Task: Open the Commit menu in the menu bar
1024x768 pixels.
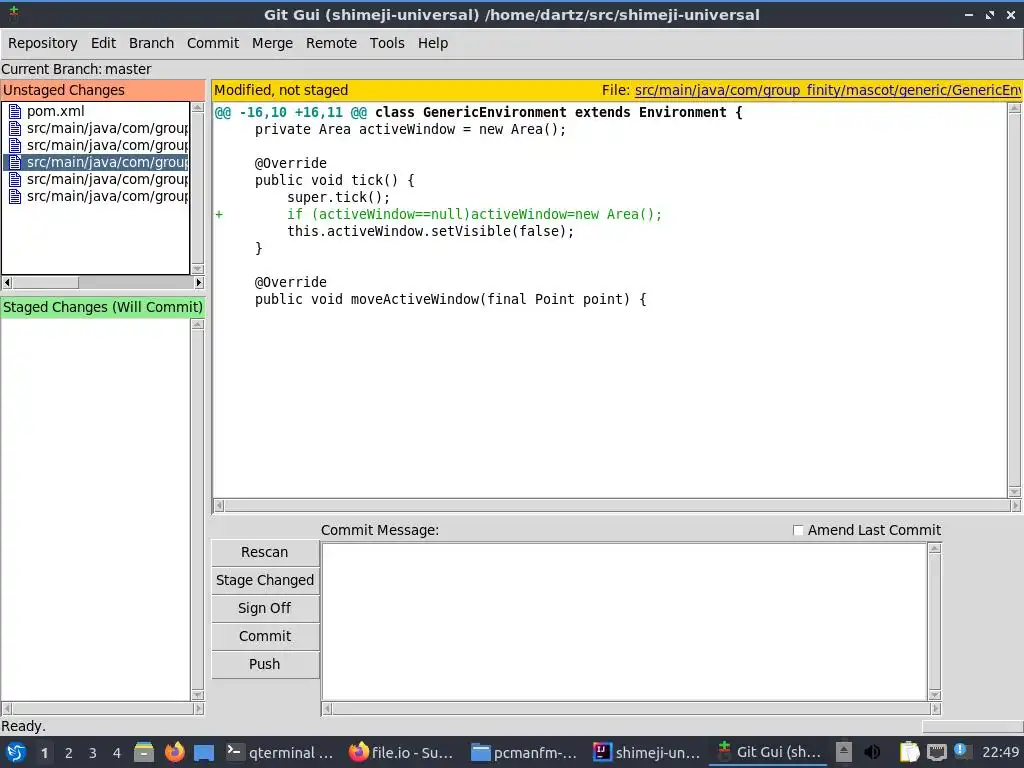Action: (x=213, y=43)
